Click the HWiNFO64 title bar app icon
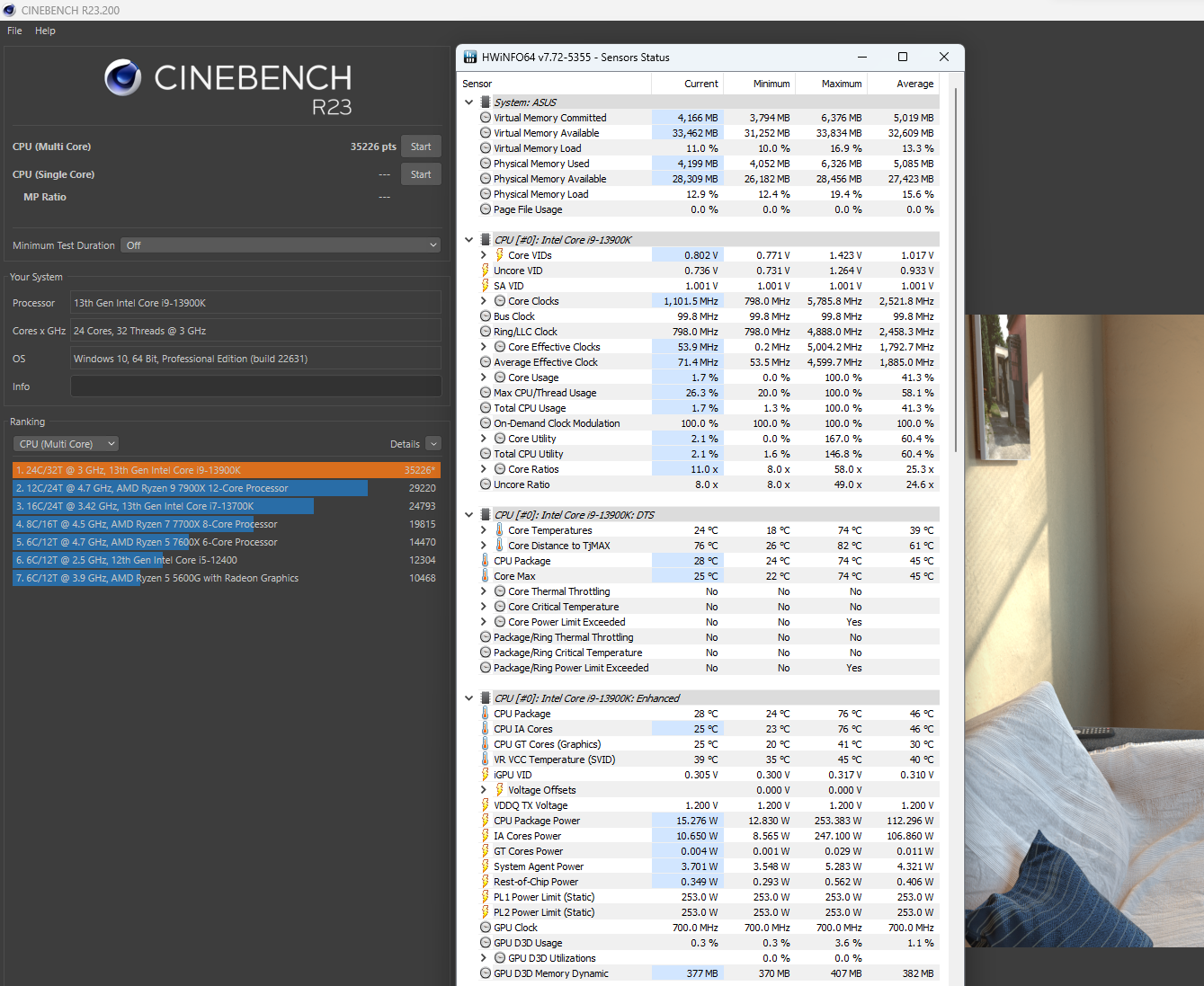This screenshot has width=1204, height=986. tap(470, 57)
